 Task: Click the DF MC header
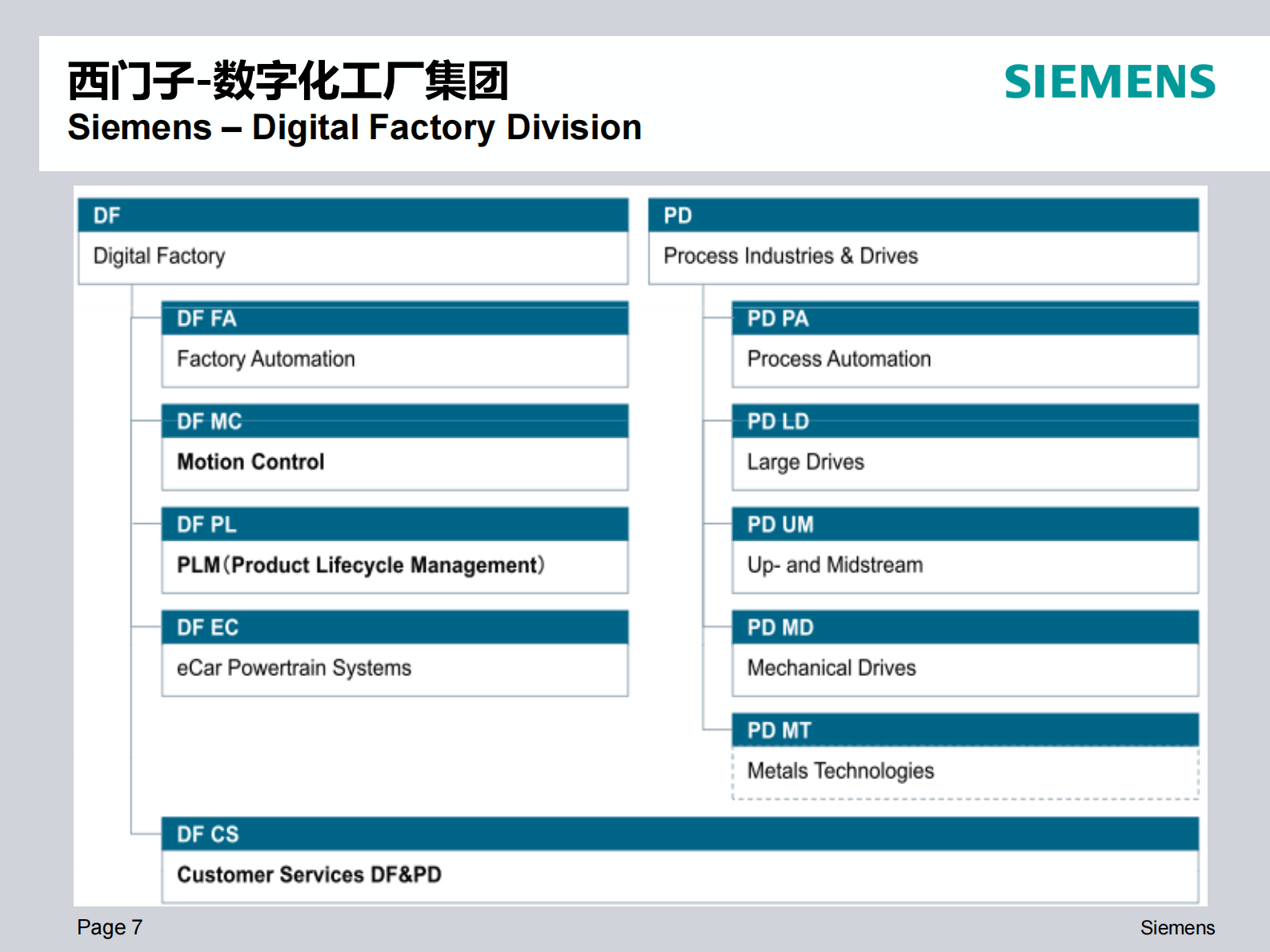pyautogui.click(x=395, y=421)
